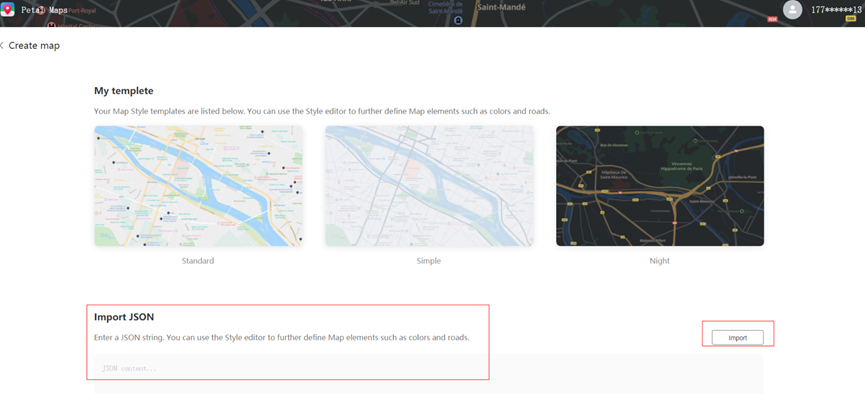The image size is (865, 394).
Task: Click the Simple label under thumbnail
Action: click(429, 261)
